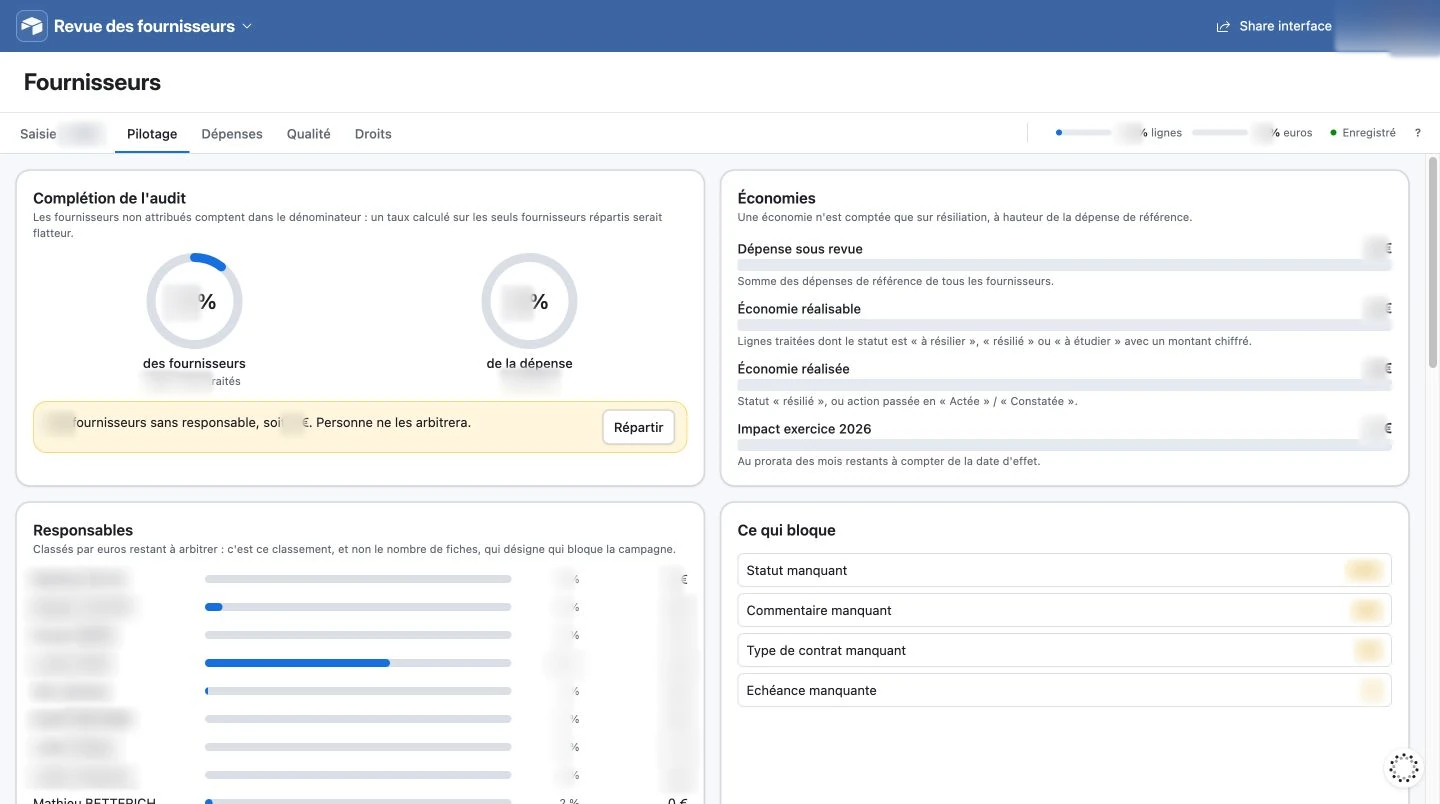Click the circular spinner icon in the bottom corner

point(1404,768)
